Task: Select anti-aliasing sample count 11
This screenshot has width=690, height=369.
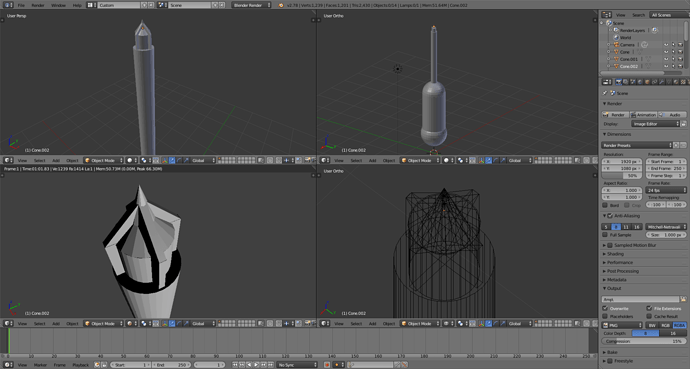Action: pos(626,227)
